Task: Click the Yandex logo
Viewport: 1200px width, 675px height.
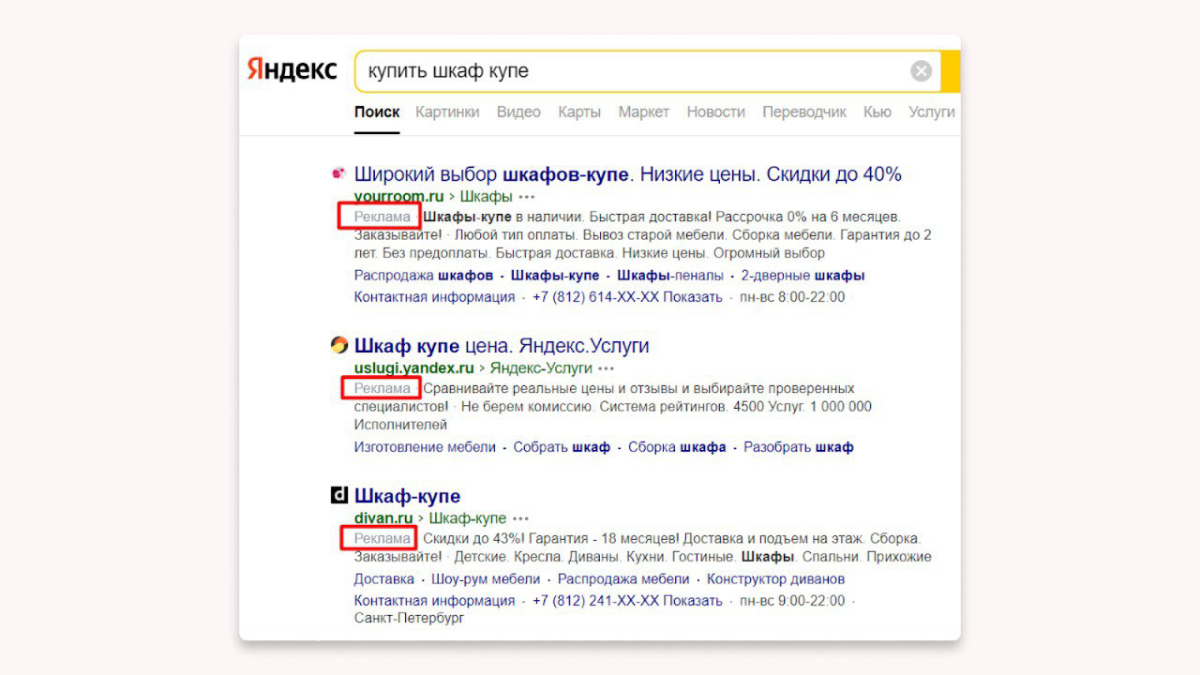Action: point(292,71)
